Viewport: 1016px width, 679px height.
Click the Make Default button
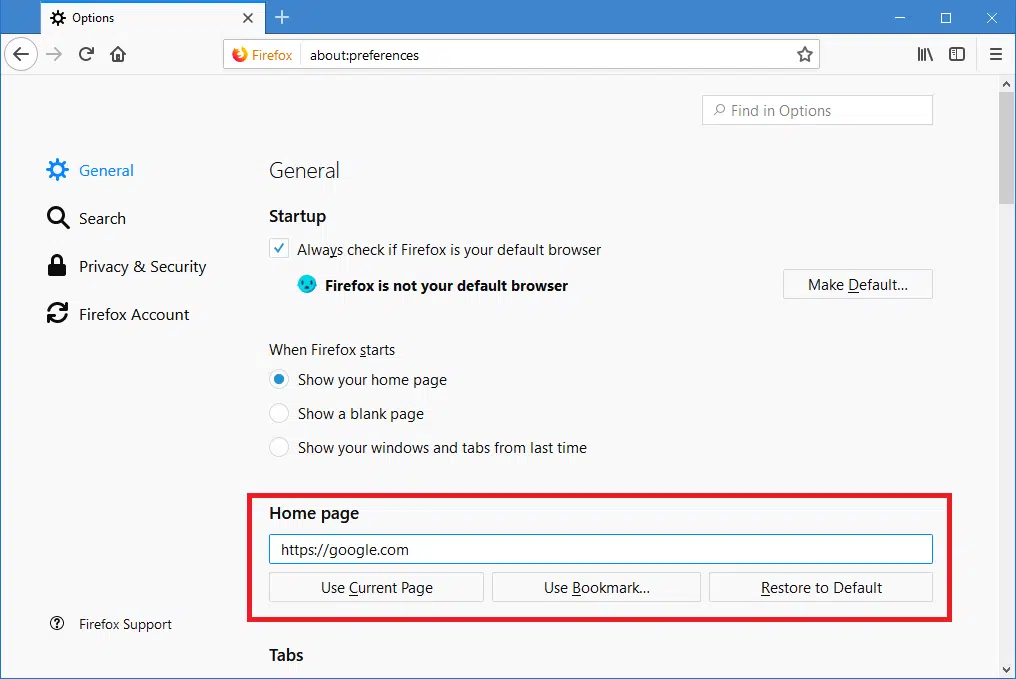click(x=857, y=284)
